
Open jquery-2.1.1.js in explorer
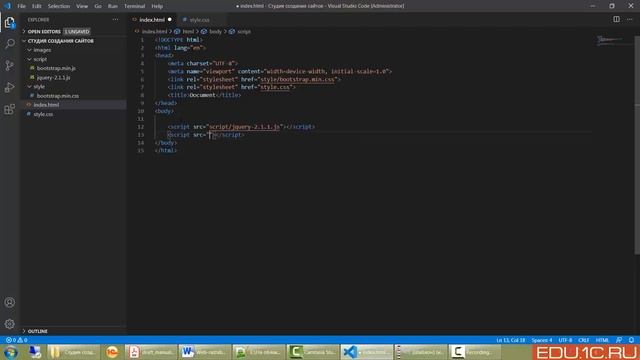[x=53, y=78]
